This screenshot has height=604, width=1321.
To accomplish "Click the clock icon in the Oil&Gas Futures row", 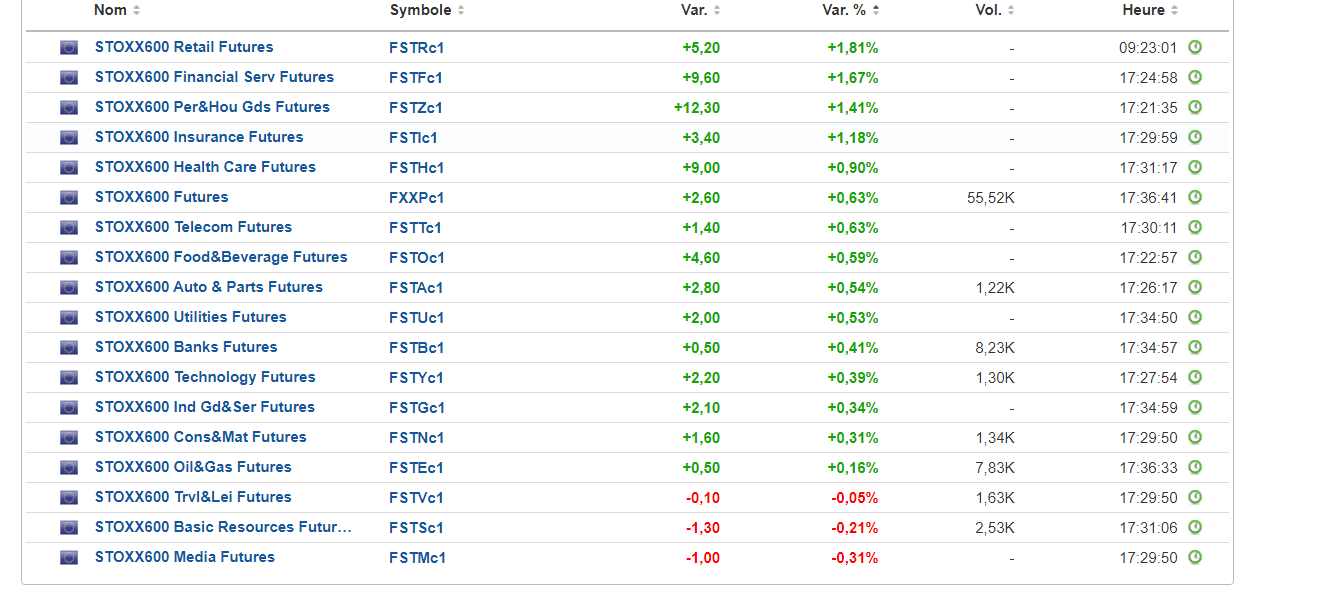I will click(1194, 467).
